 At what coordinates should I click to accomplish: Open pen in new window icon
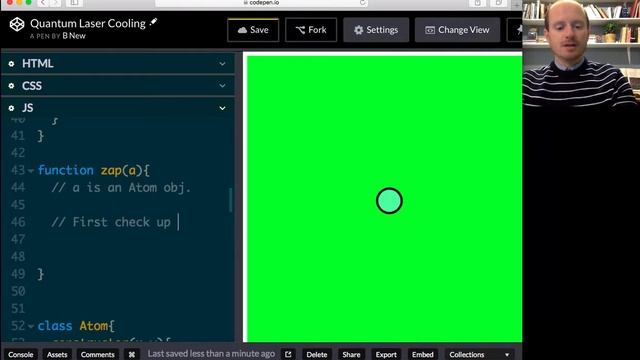pyautogui.click(x=288, y=354)
